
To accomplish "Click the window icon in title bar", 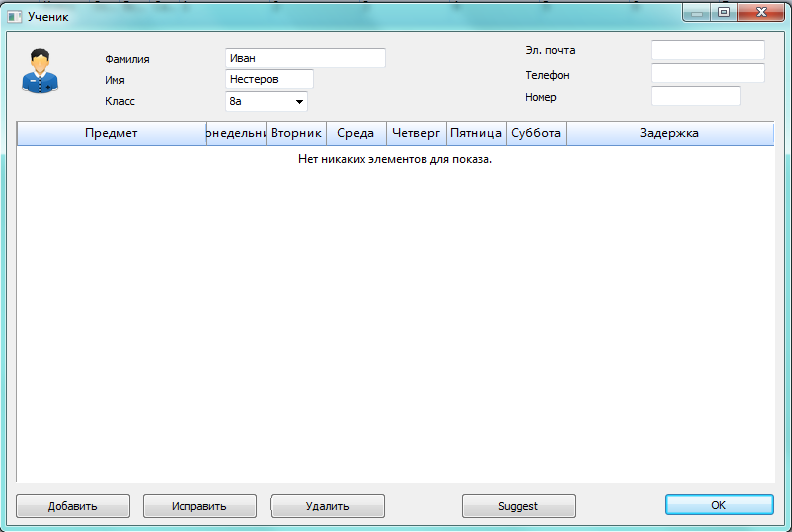I will (x=15, y=17).
